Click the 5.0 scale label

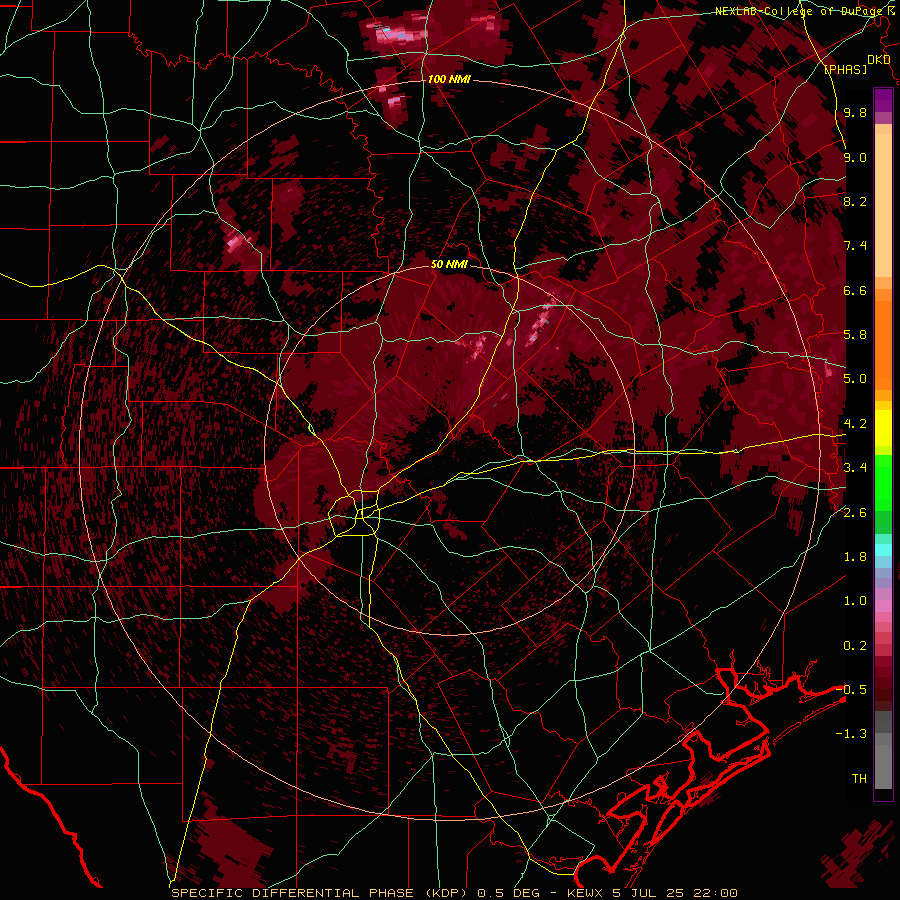click(855, 379)
